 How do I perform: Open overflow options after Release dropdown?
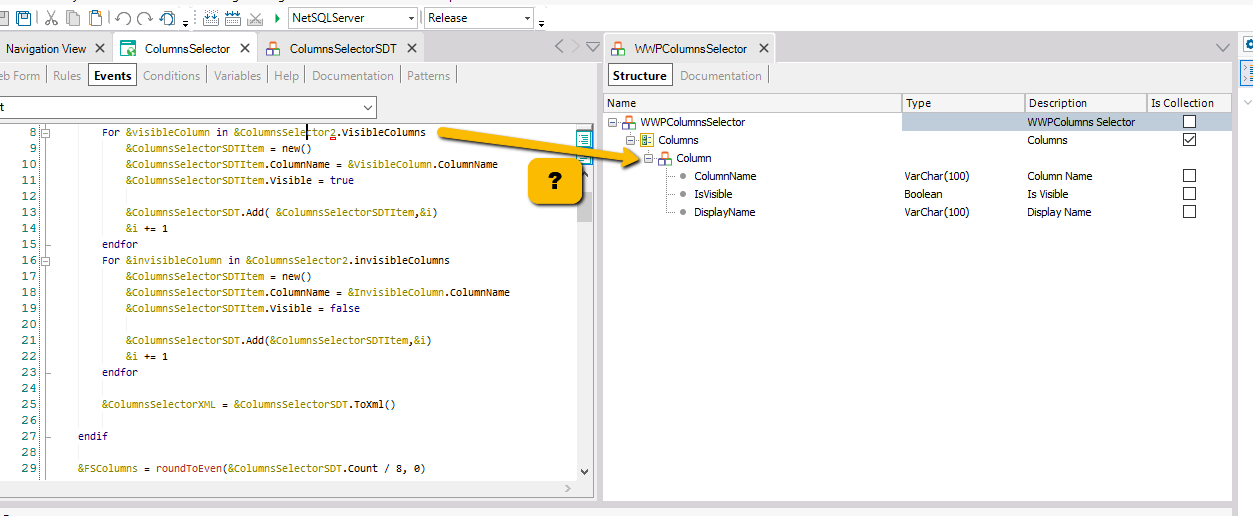pos(542,22)
